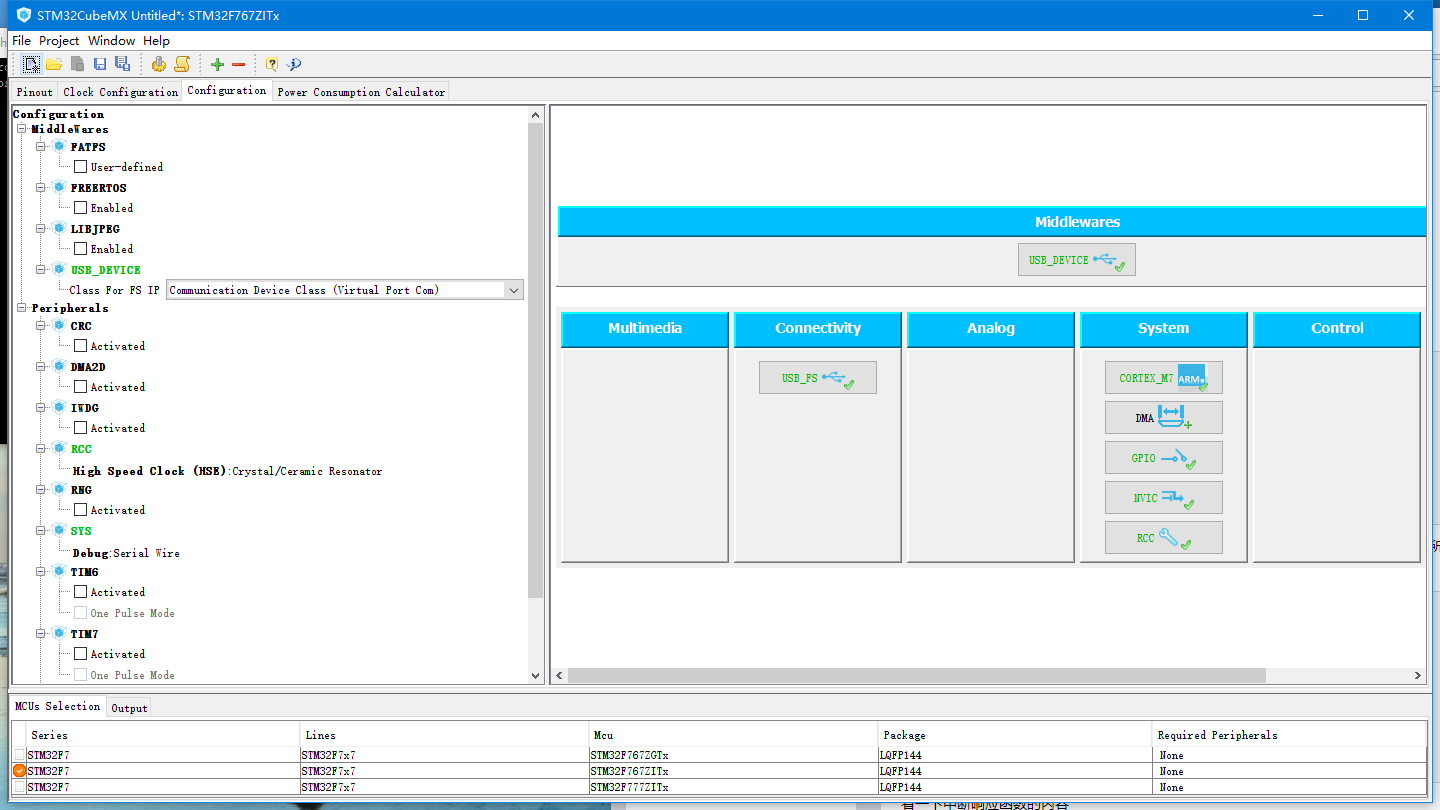Enable the FREERTOS checkbox
Viewport: 1440px width, 810px height.
[81, 208]
